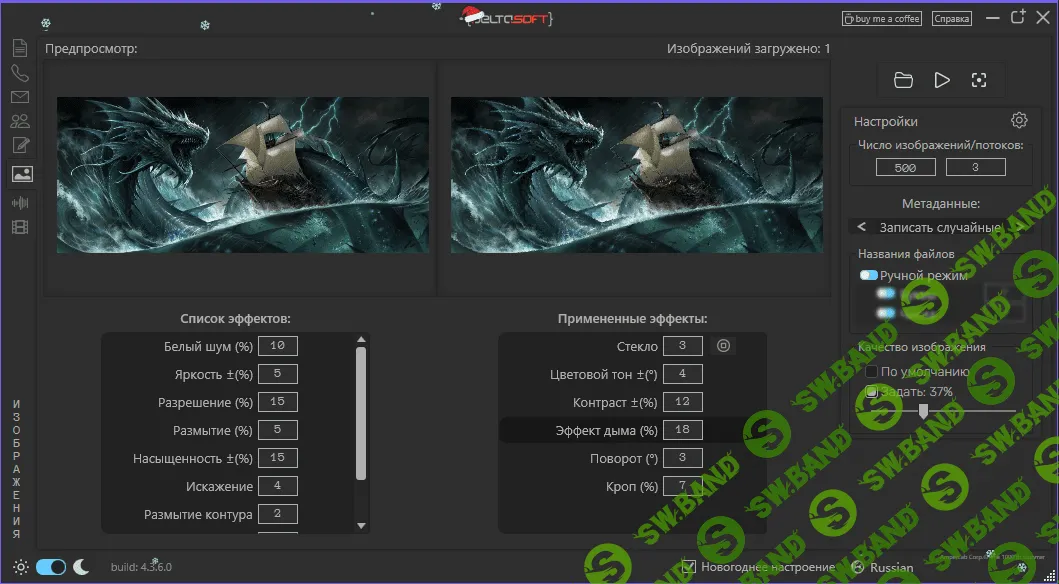Open the document section in sidebar
Viewport: 1059px width, 584px height.
(x=20, y=49)
